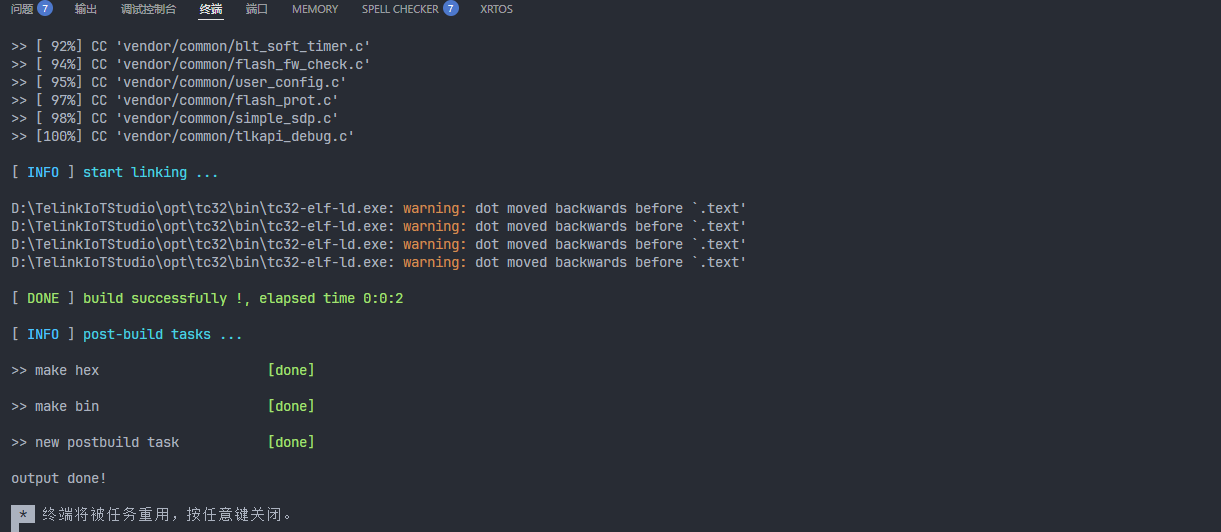Click the 'vendor/common/simple_sdp.c' compile line
Image resolution: width=1221 pixels, height=532 pixels.
(x=175, y=118)
